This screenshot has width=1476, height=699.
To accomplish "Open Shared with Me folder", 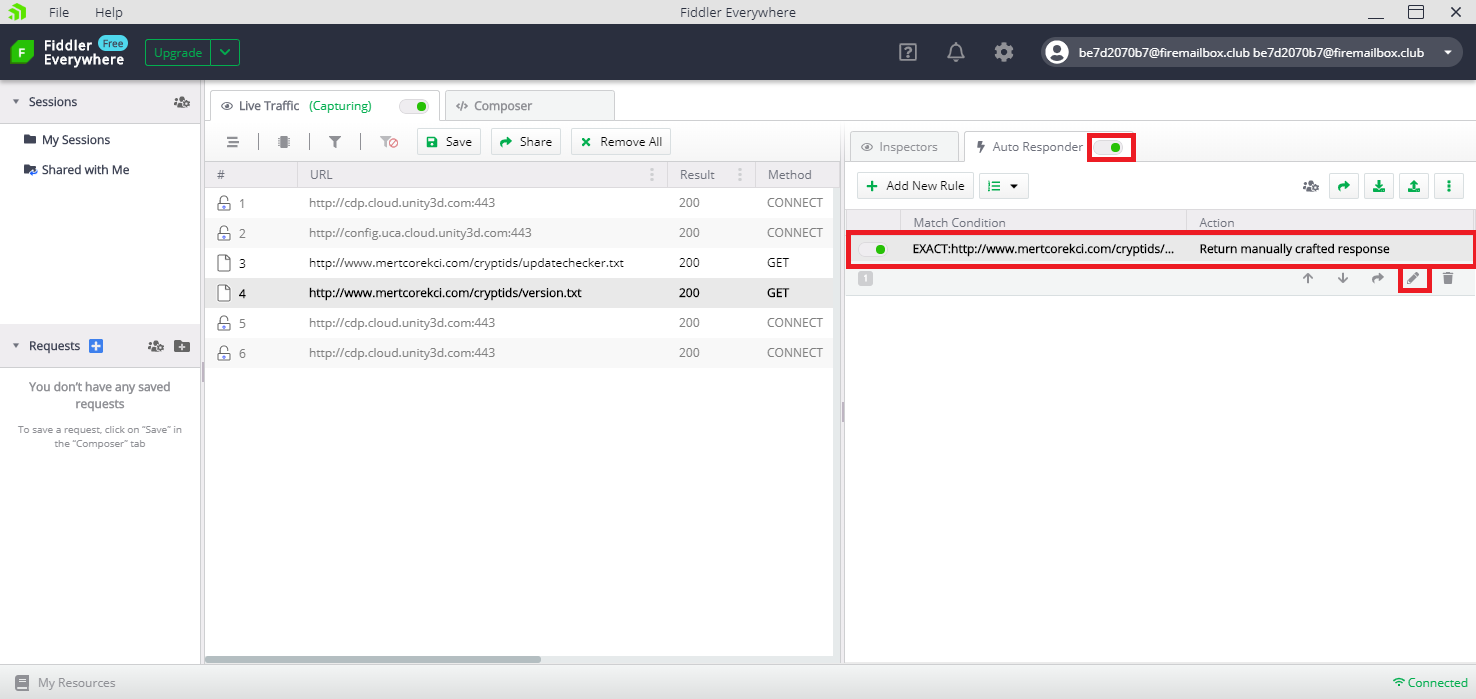I will coord(77,170).
